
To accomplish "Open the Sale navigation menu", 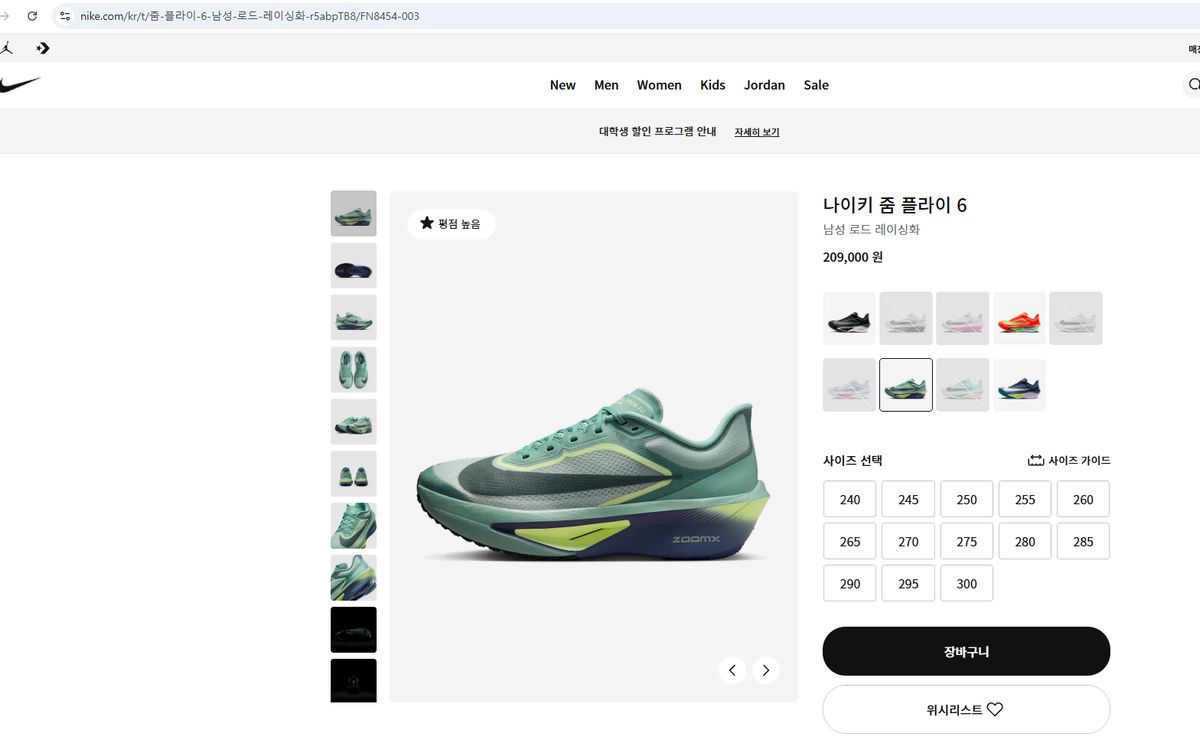I will (816, 85).
